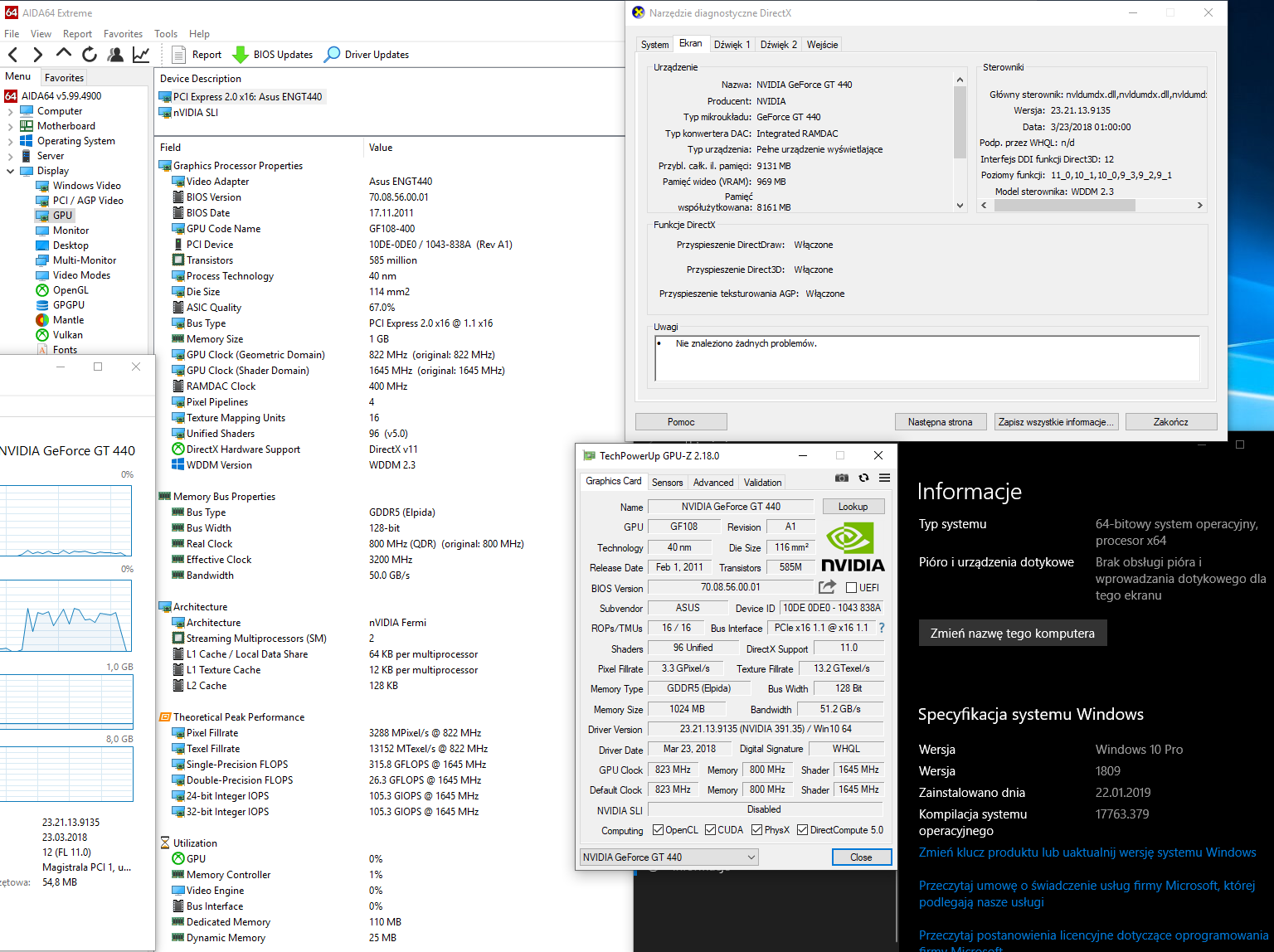The width and height of the screenshot is (1274, 952).
Task: Click Zapisz wszystkie informacje button
Action: point(1056,422)
